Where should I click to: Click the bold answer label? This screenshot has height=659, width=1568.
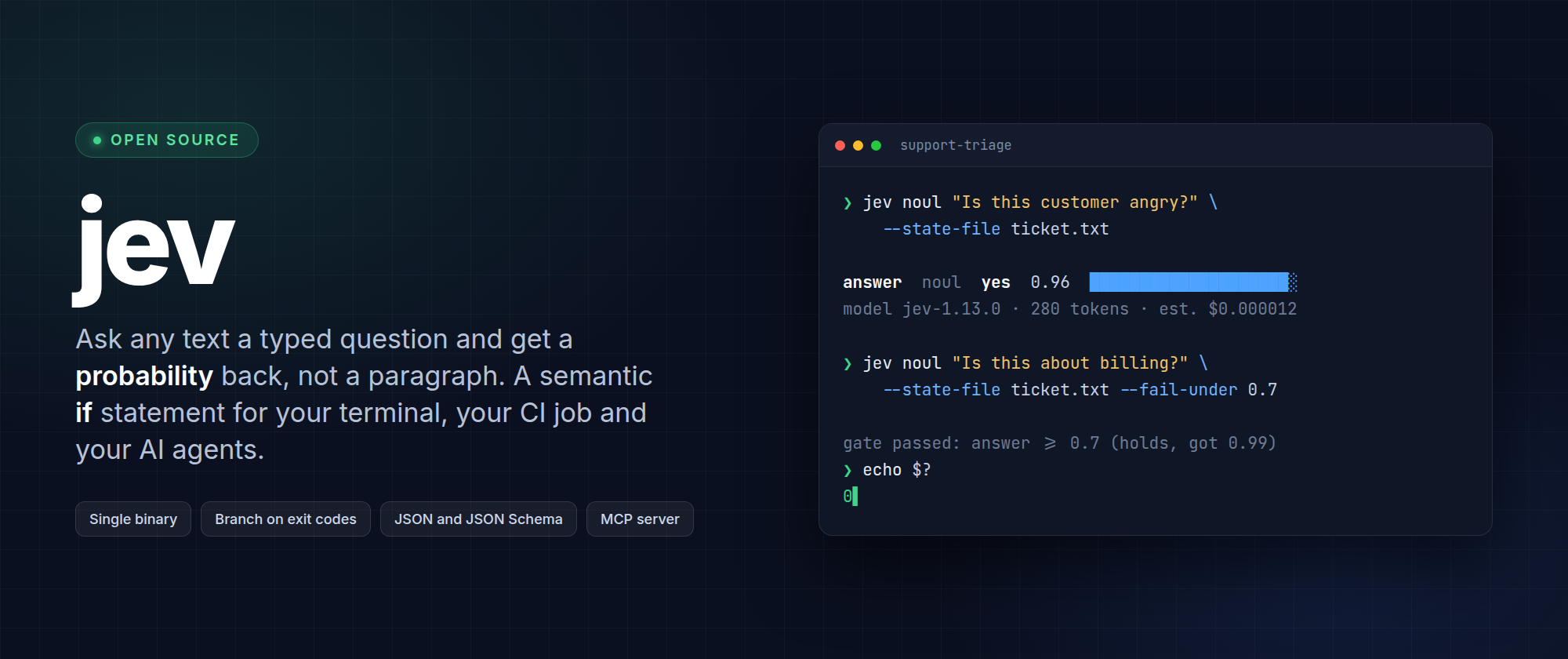[x=873, y=282]
